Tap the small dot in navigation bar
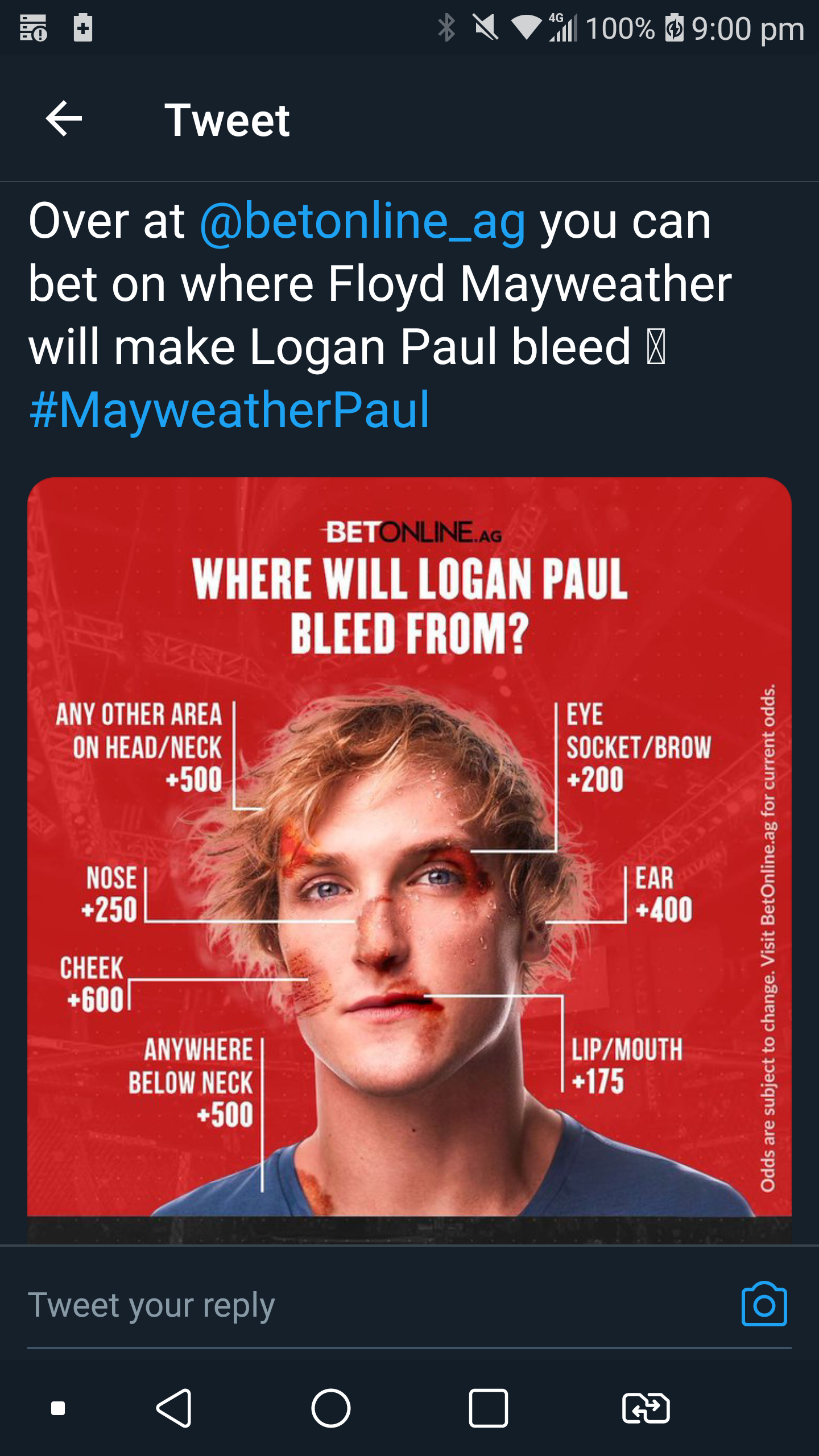Screen dimensions: 819x1456 click(x=58, y=1408)
